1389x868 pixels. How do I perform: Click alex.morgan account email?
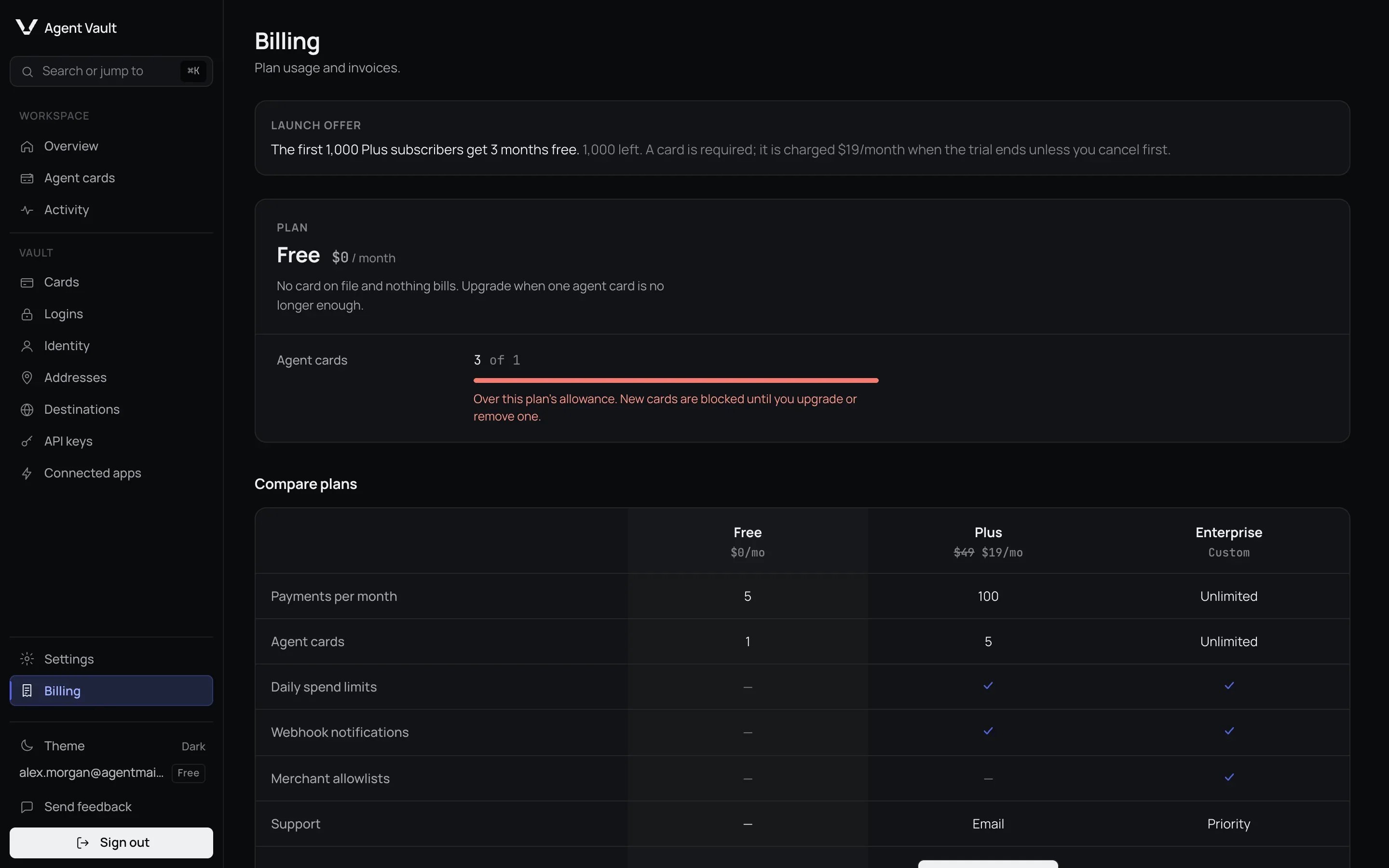coord(91,773)
